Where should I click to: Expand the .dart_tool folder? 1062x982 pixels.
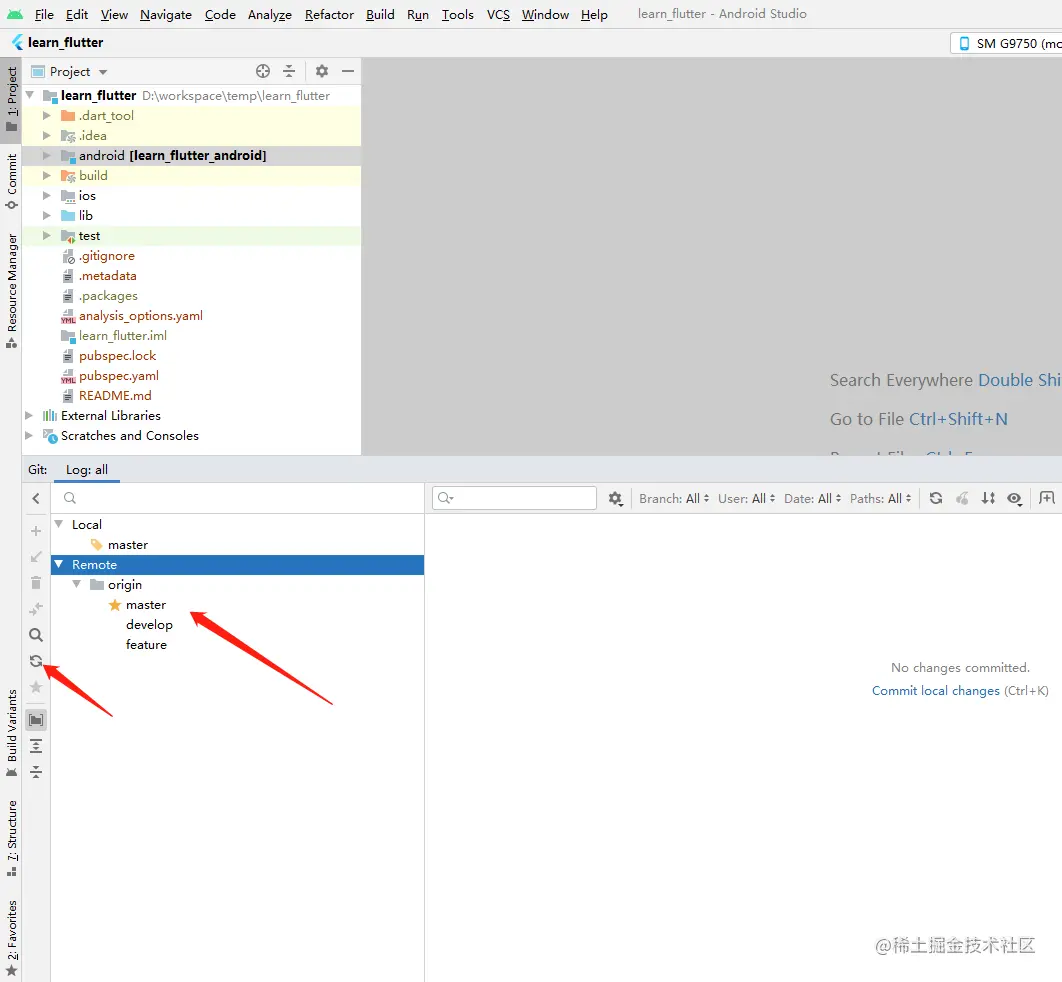pyautogui.click(x=47, y=116)
